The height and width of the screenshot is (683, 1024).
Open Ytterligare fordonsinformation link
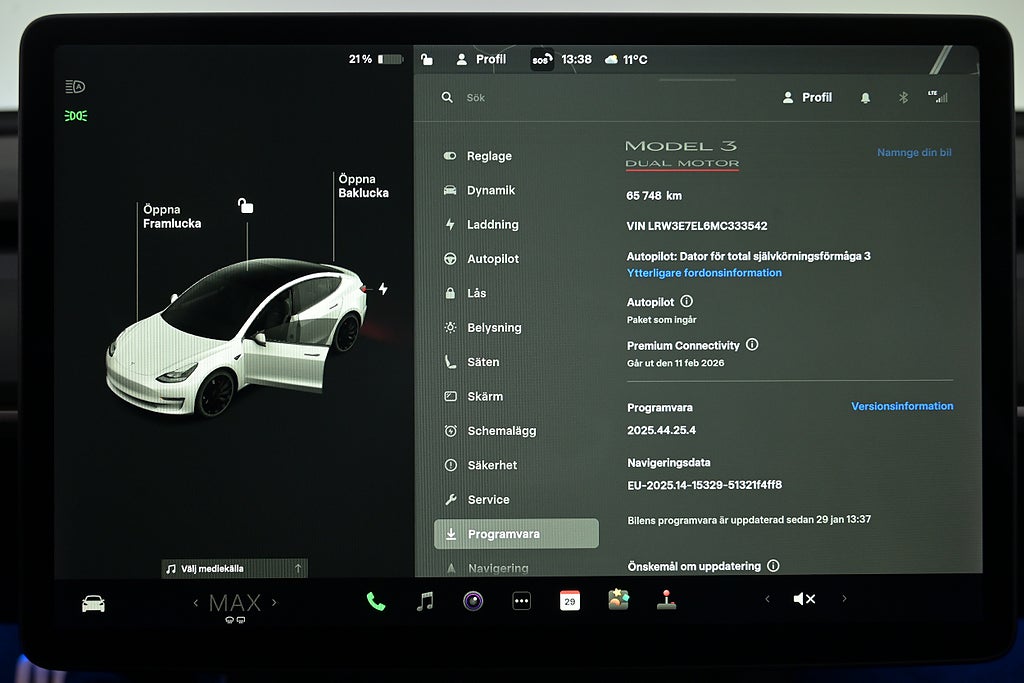click(704, 273)
